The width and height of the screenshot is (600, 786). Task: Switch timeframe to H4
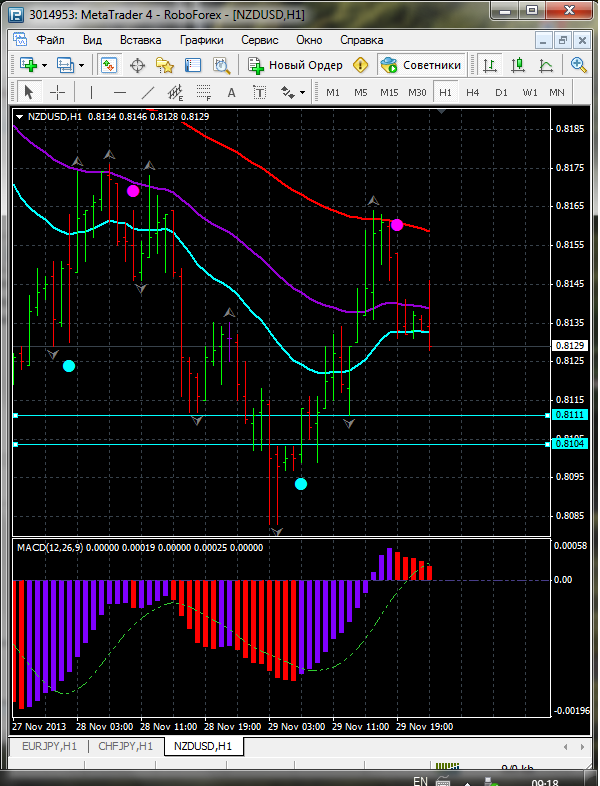coord(472,93)
